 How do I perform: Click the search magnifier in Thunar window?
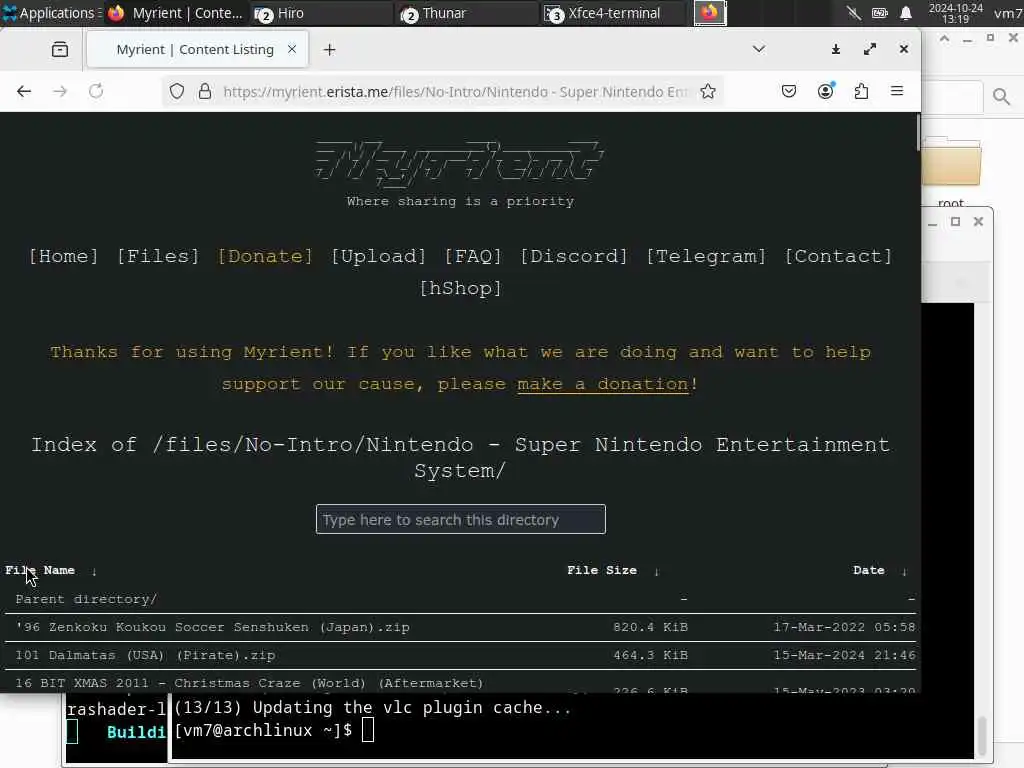coord(1001,97)
